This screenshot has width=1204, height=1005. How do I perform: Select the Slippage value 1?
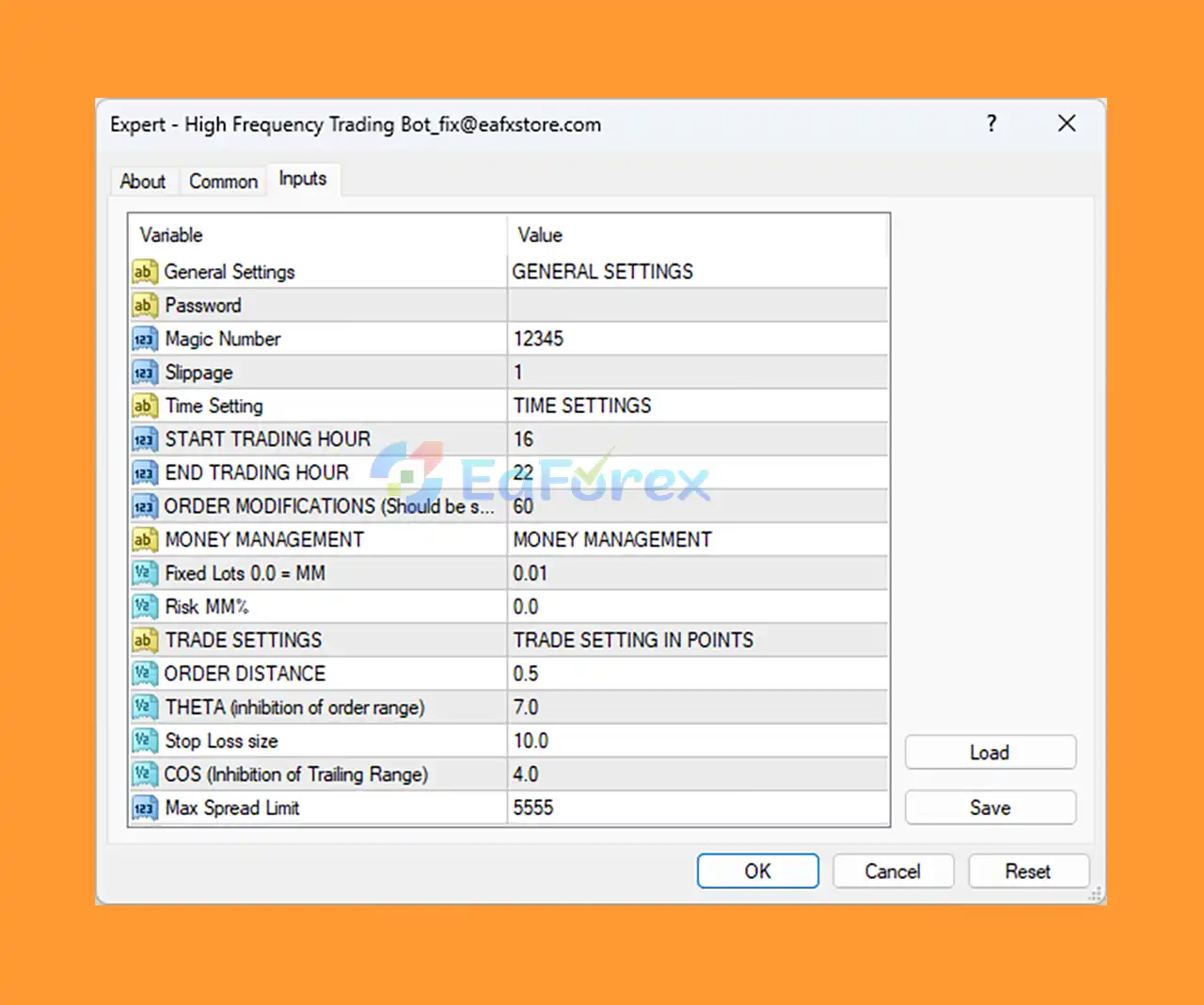(x=517, y=373)
